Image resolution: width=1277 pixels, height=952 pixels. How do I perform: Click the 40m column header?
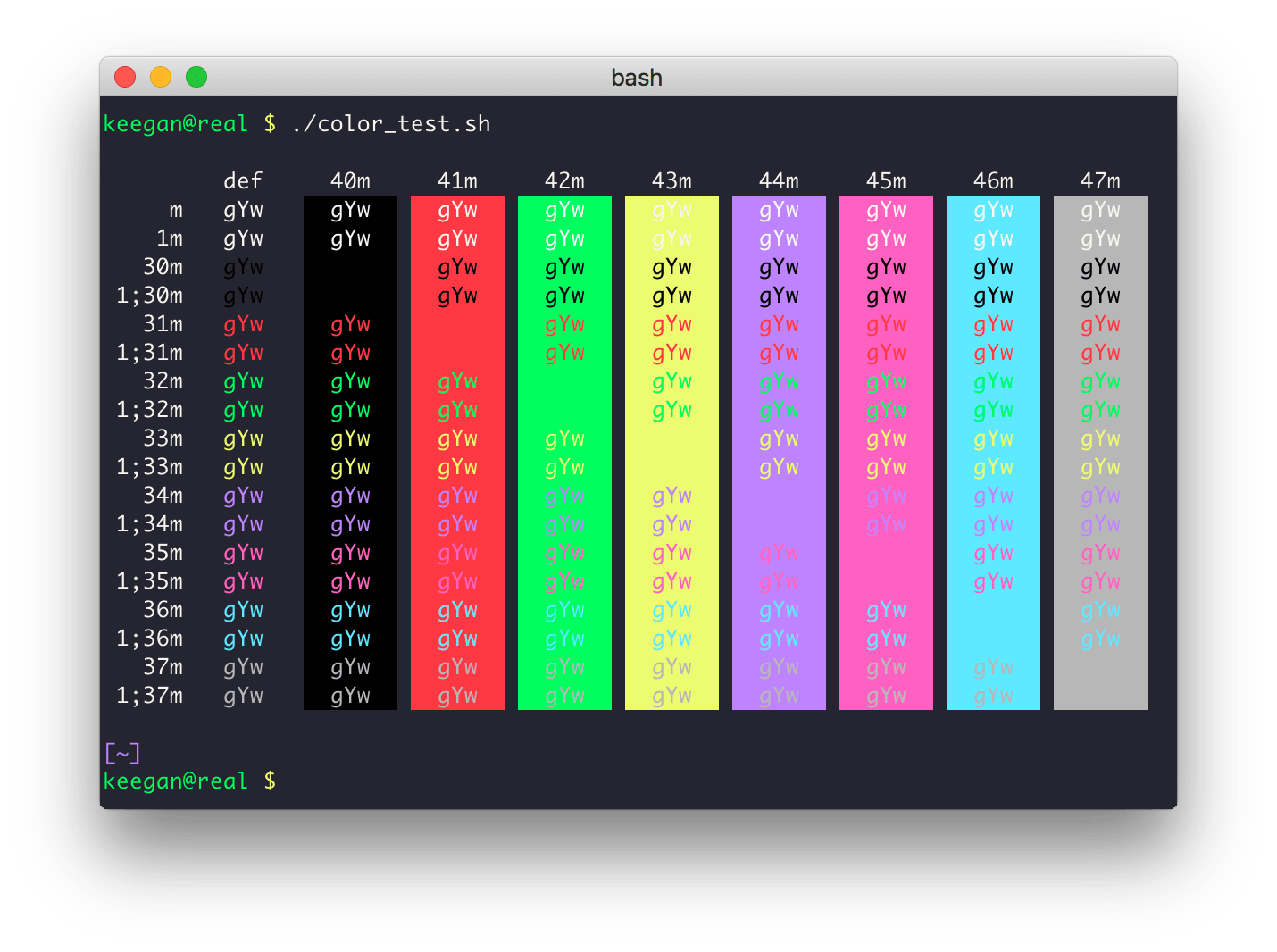pos(350,181)
